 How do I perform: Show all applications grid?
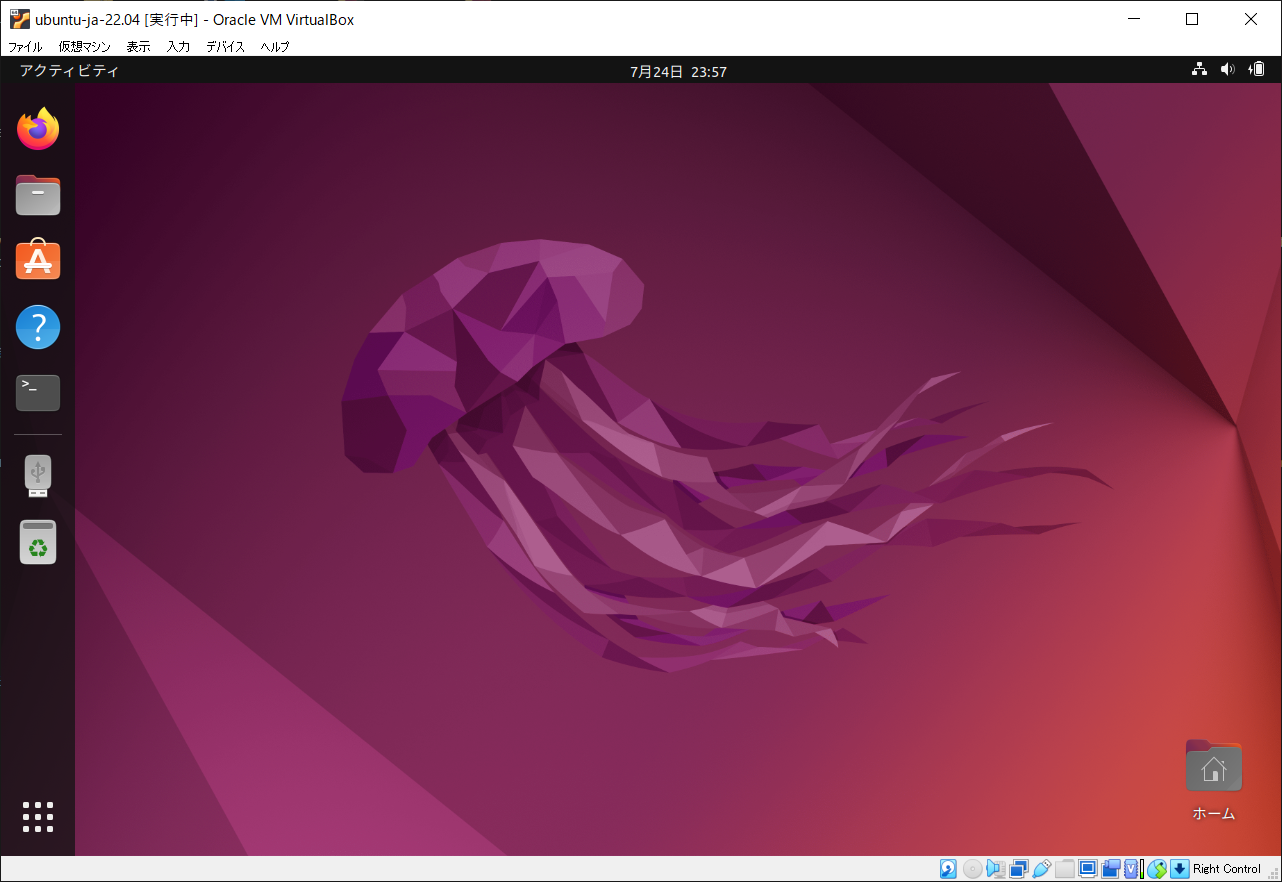click(38, 817)
